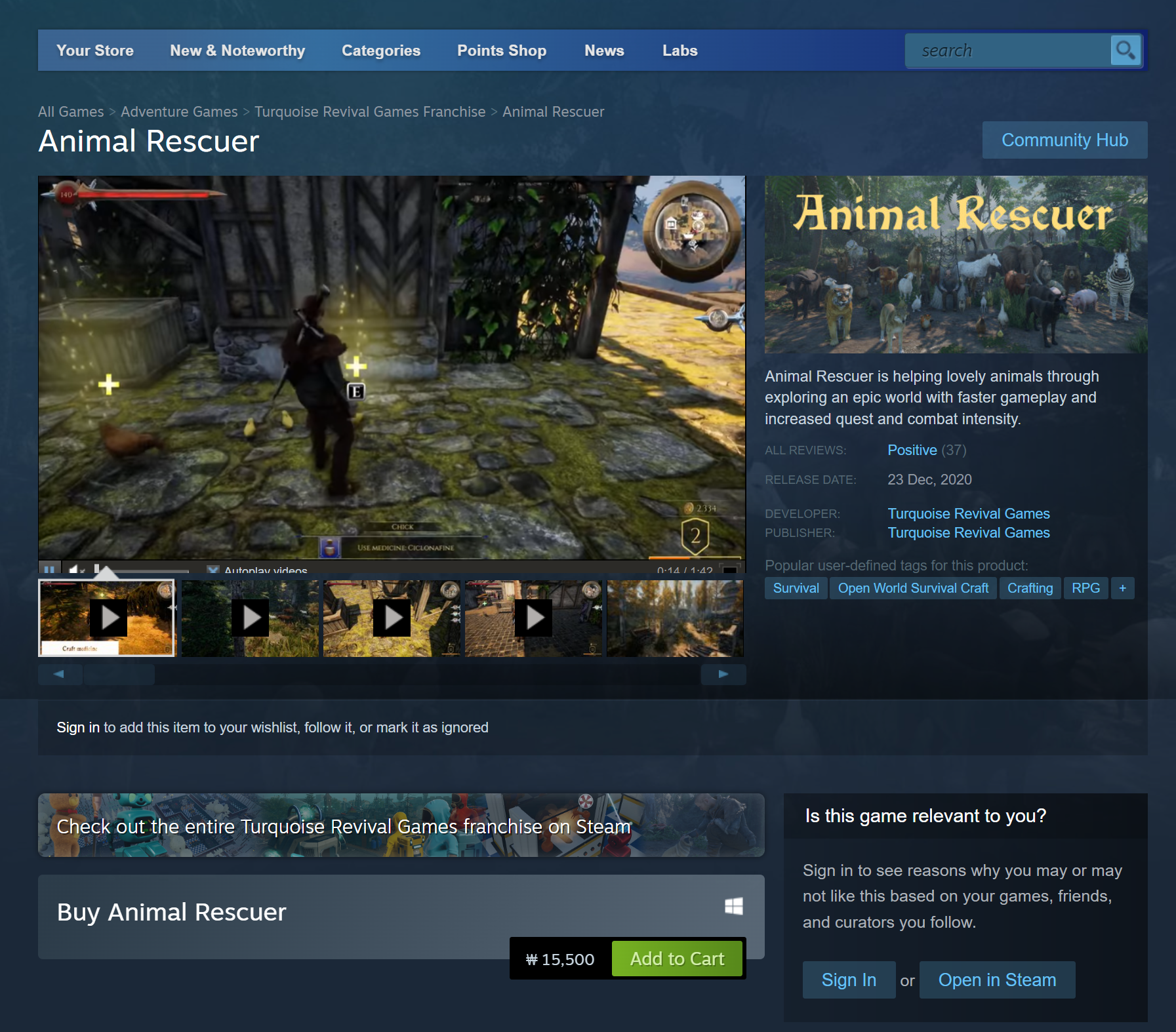Viewport: 1176px width, 1032px height.
Task: Adjust the video volume slider
Action: click(142, 570)
